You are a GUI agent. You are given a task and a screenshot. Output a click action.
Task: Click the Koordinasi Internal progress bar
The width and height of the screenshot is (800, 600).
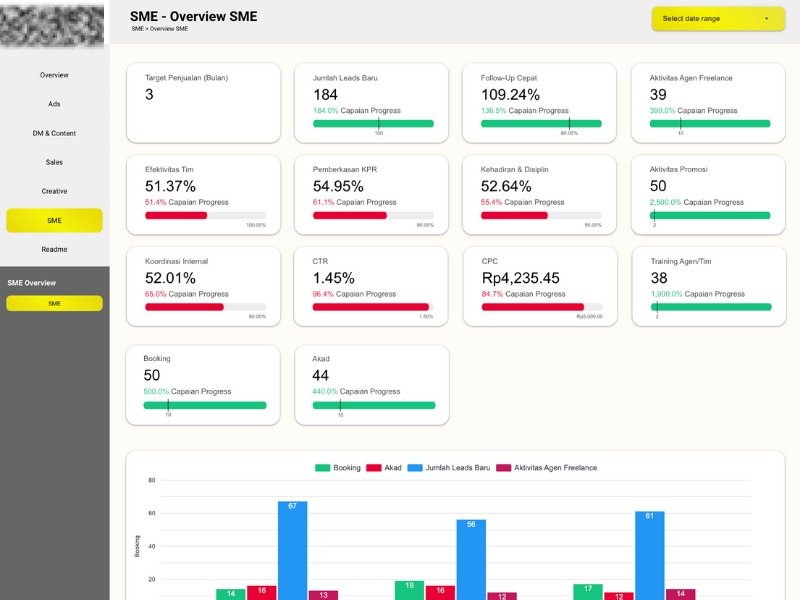pyautogui.click(x=205, y=307)
